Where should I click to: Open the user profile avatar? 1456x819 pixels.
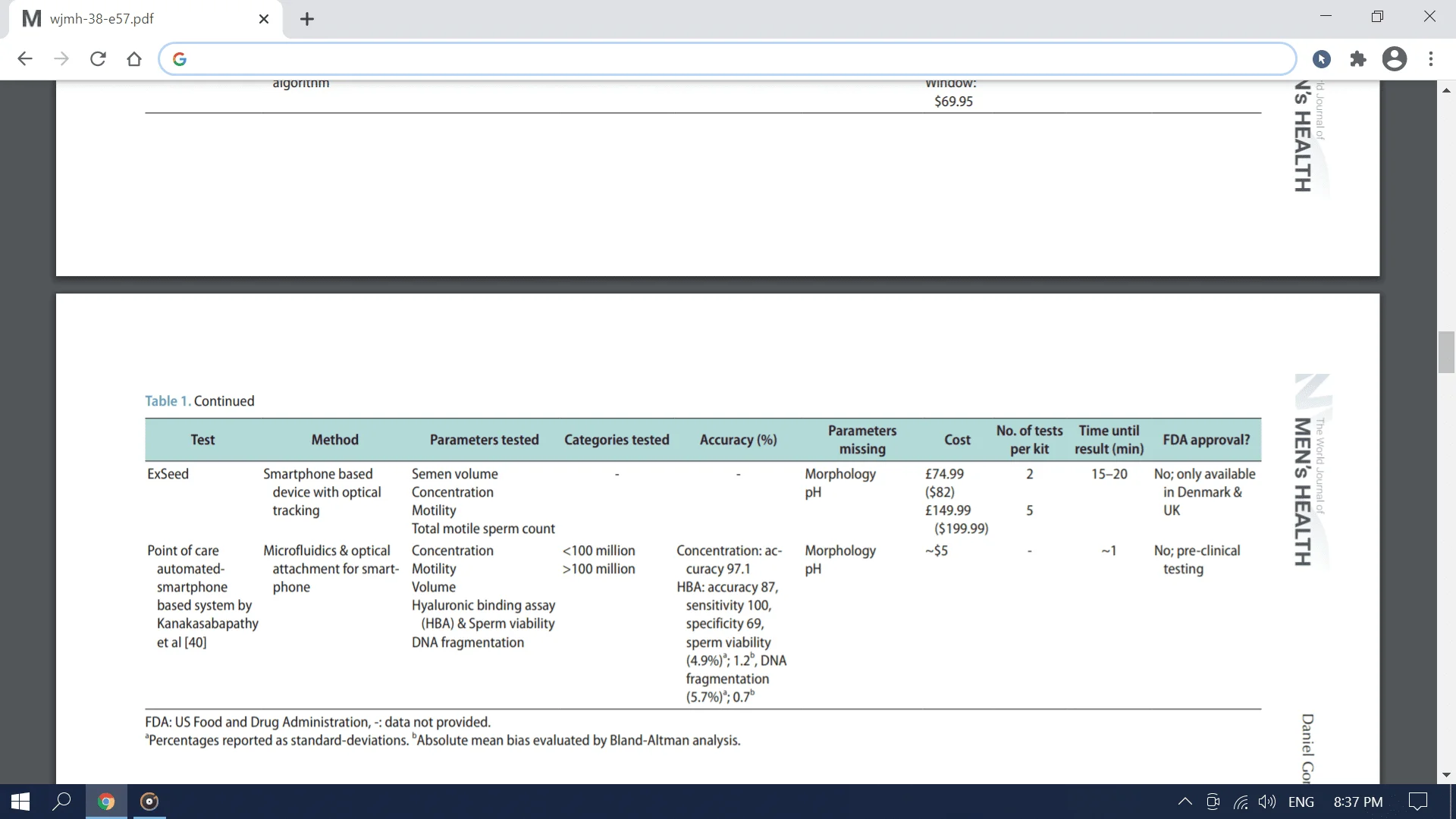click(1395, 59)
